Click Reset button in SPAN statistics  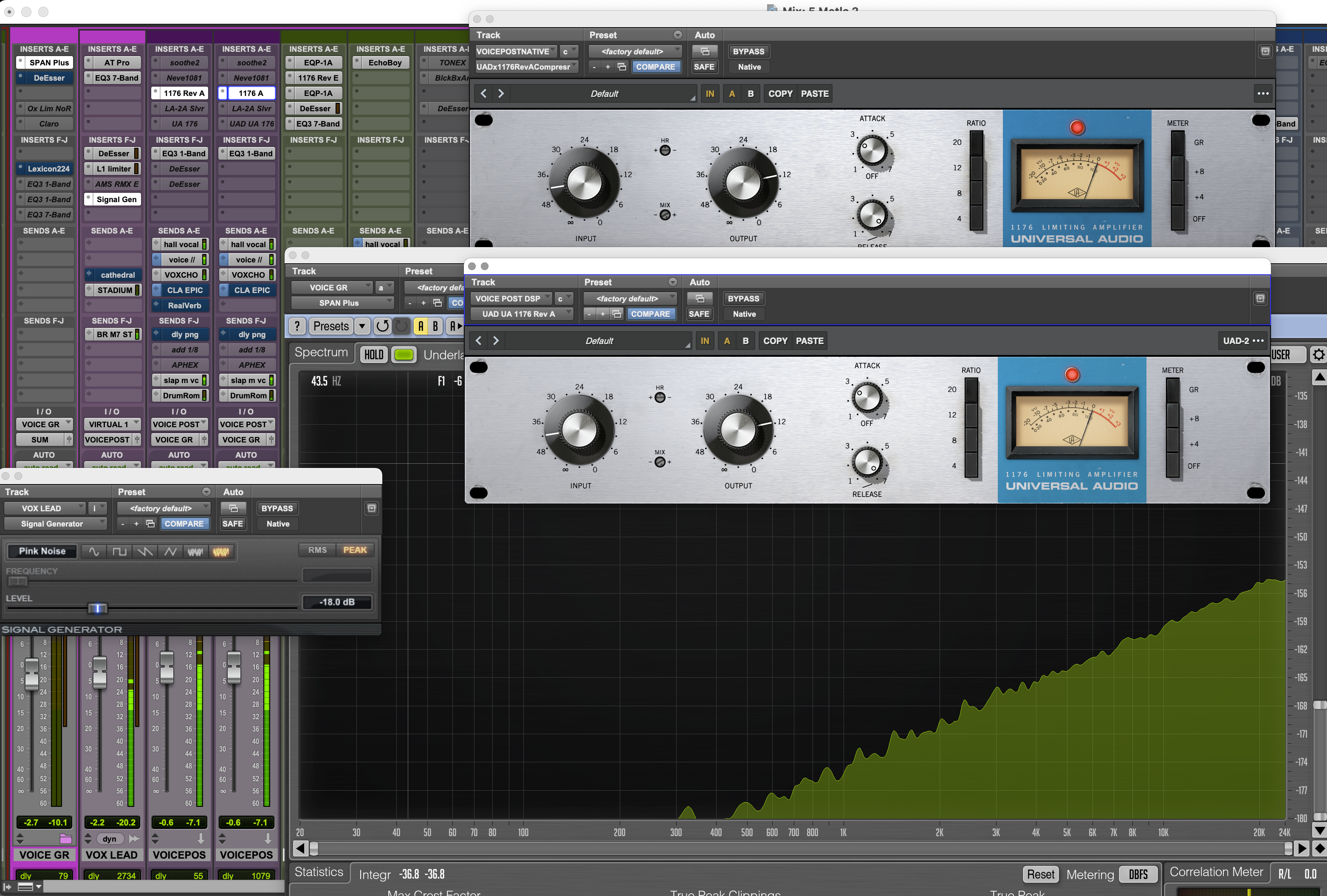click(x=1040, y=874)
